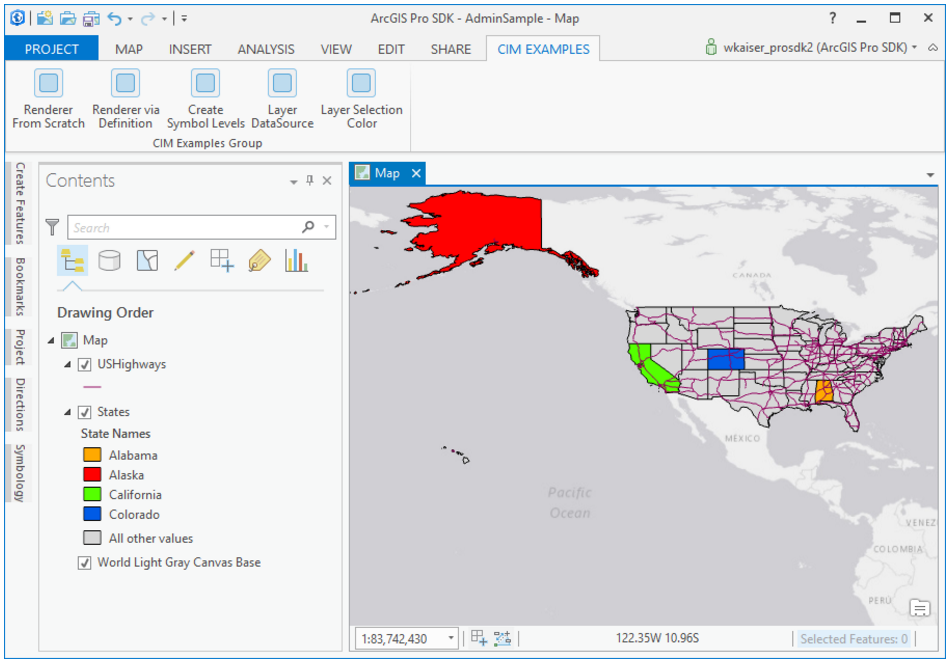951x662 pixels.
Task: Collapse the States layer expander
Action: (68, 413)
